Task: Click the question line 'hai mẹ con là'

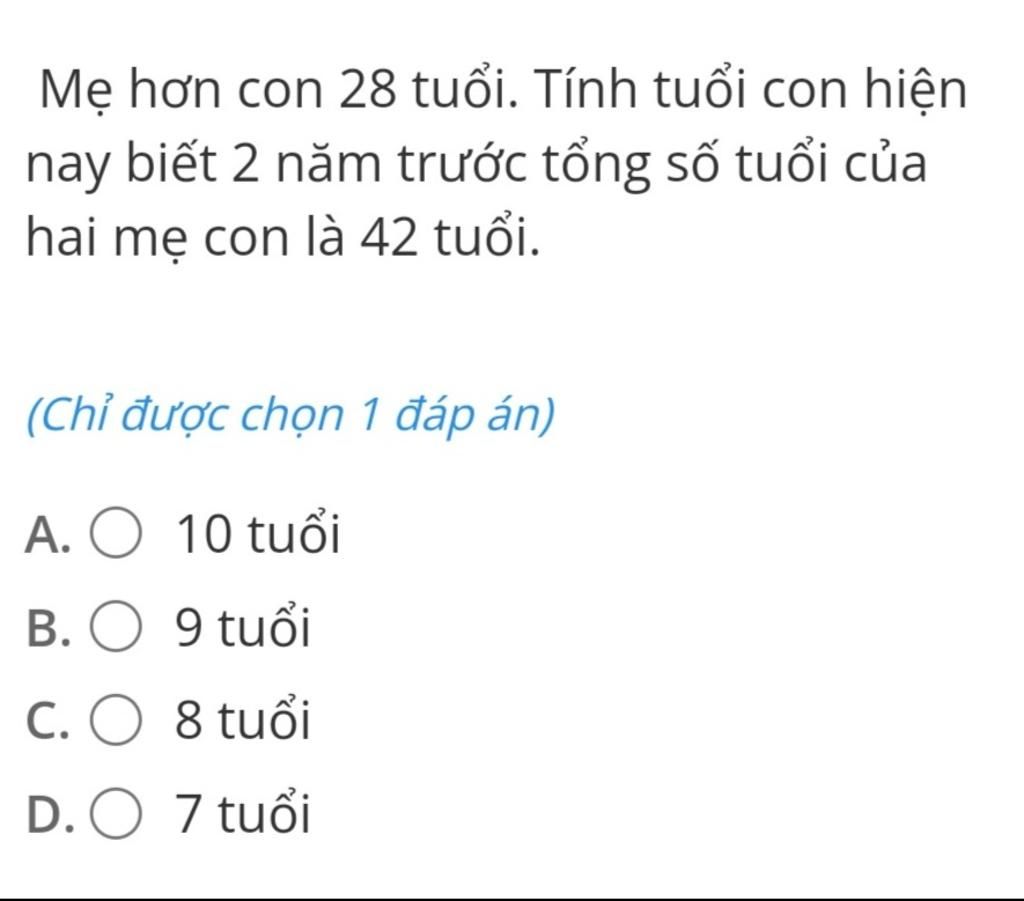Action: coord(285,237)
